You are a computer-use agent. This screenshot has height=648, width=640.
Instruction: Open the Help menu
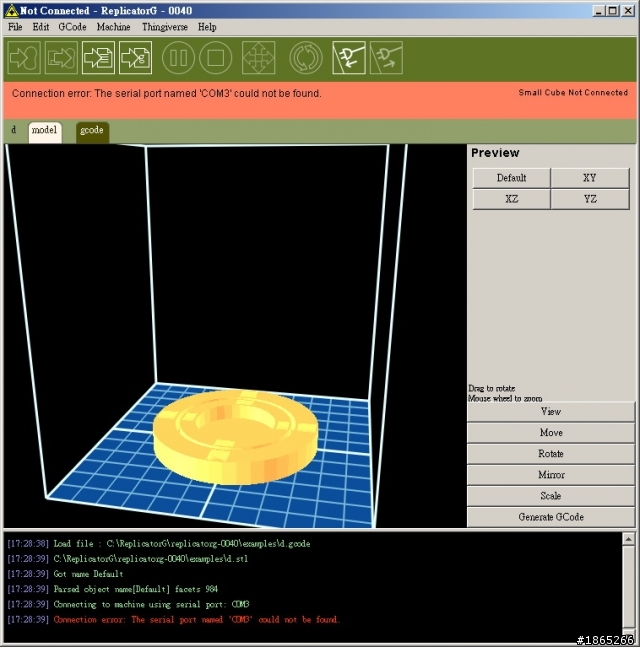207,27
